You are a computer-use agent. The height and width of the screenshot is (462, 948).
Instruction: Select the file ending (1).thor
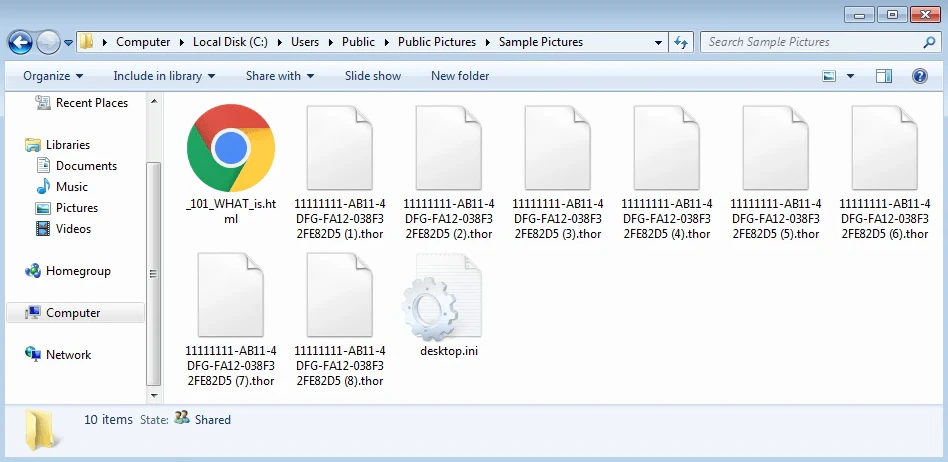point(339,172)
